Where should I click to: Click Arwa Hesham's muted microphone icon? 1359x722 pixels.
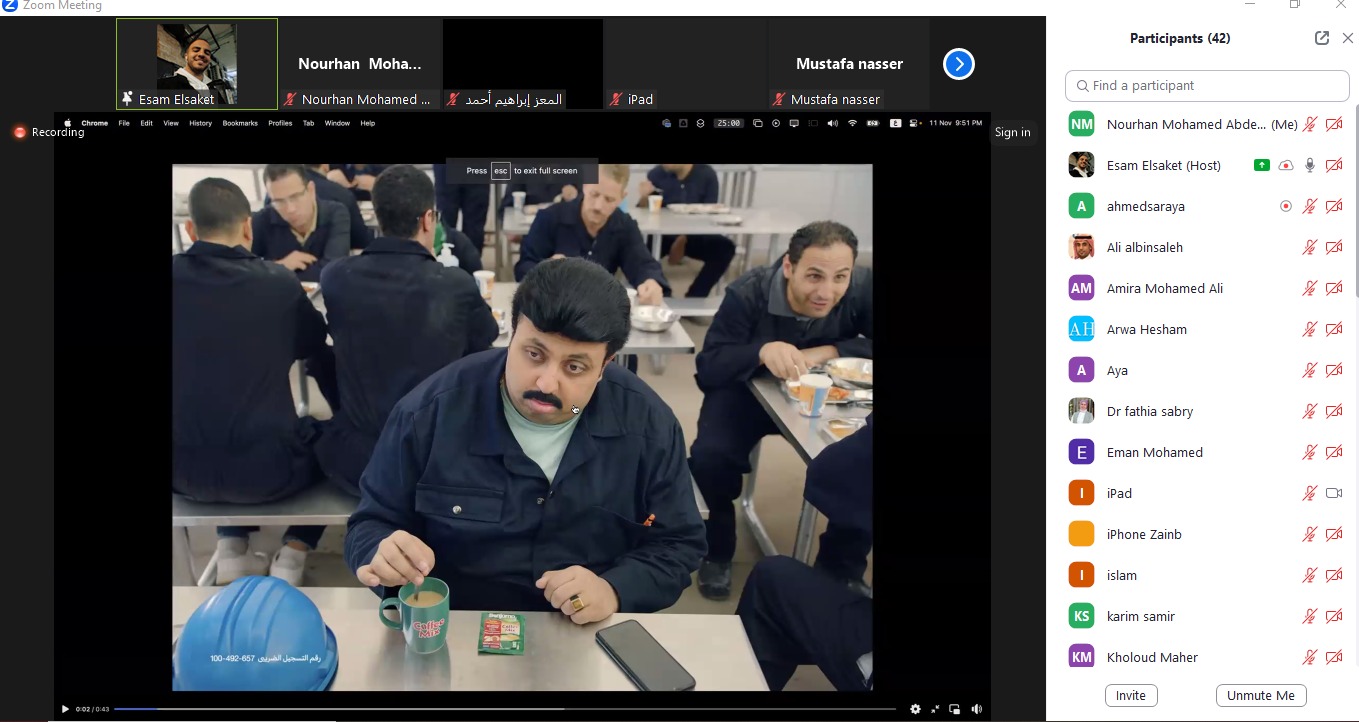[x=1309, y=329]
